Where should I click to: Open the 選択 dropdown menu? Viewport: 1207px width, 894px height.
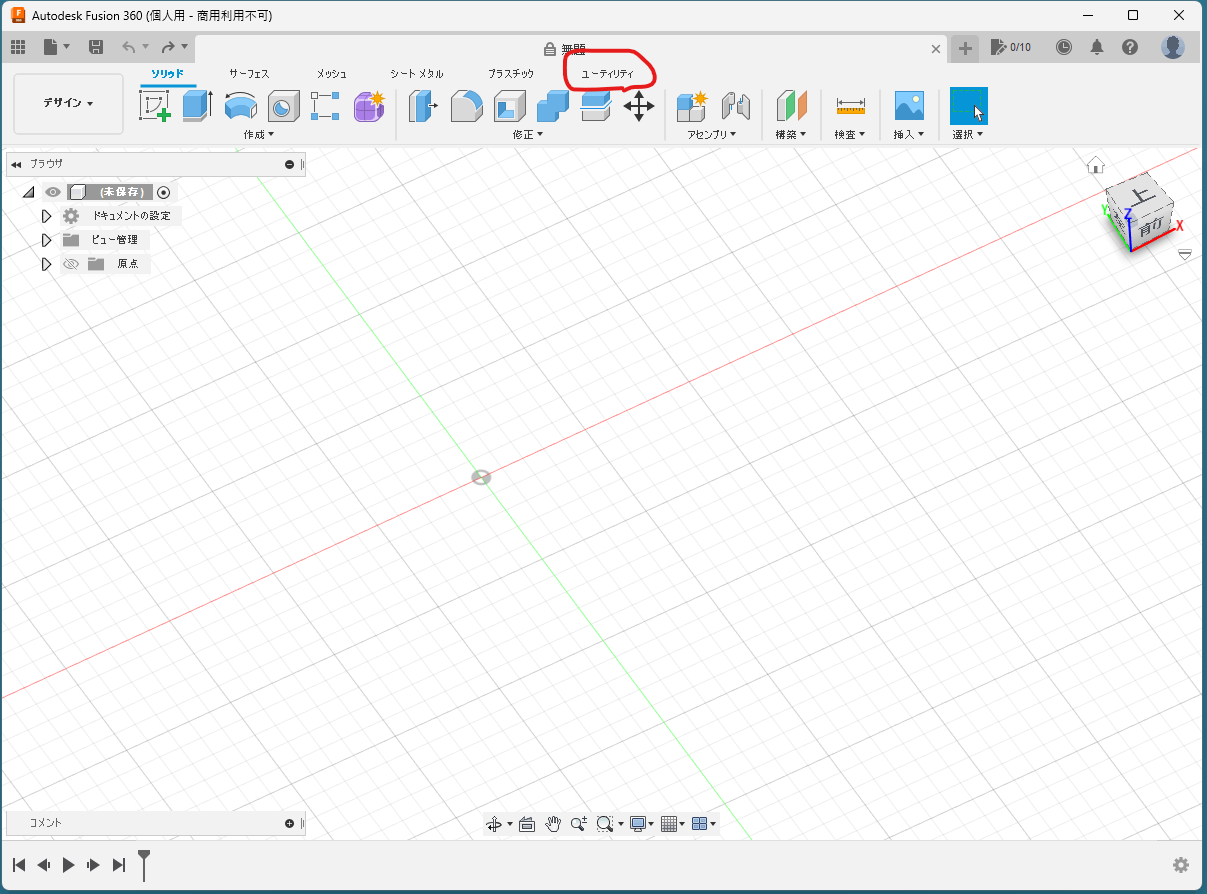pos(968,134)
